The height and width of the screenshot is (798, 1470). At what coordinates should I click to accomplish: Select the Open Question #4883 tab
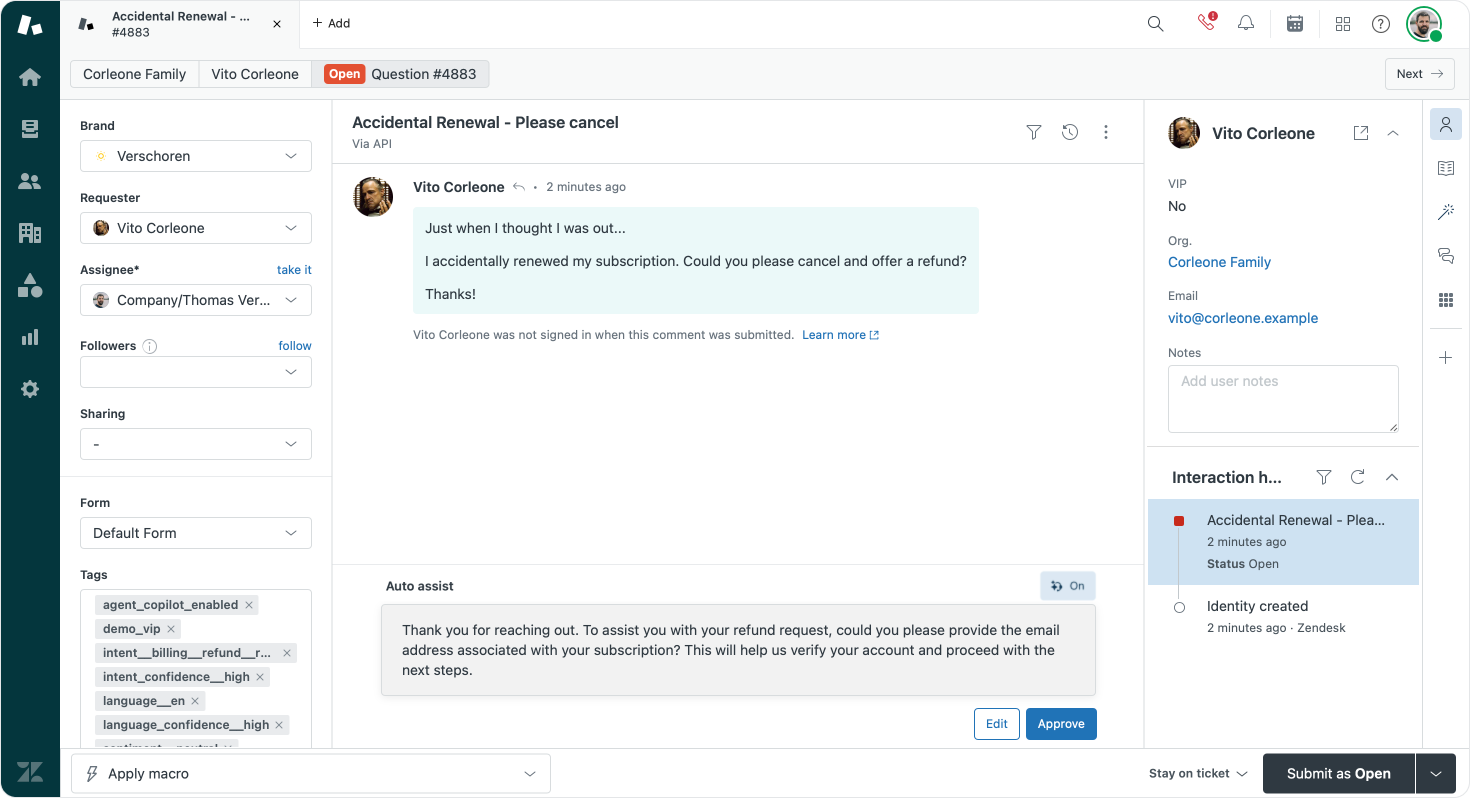[x=401, y=74]
